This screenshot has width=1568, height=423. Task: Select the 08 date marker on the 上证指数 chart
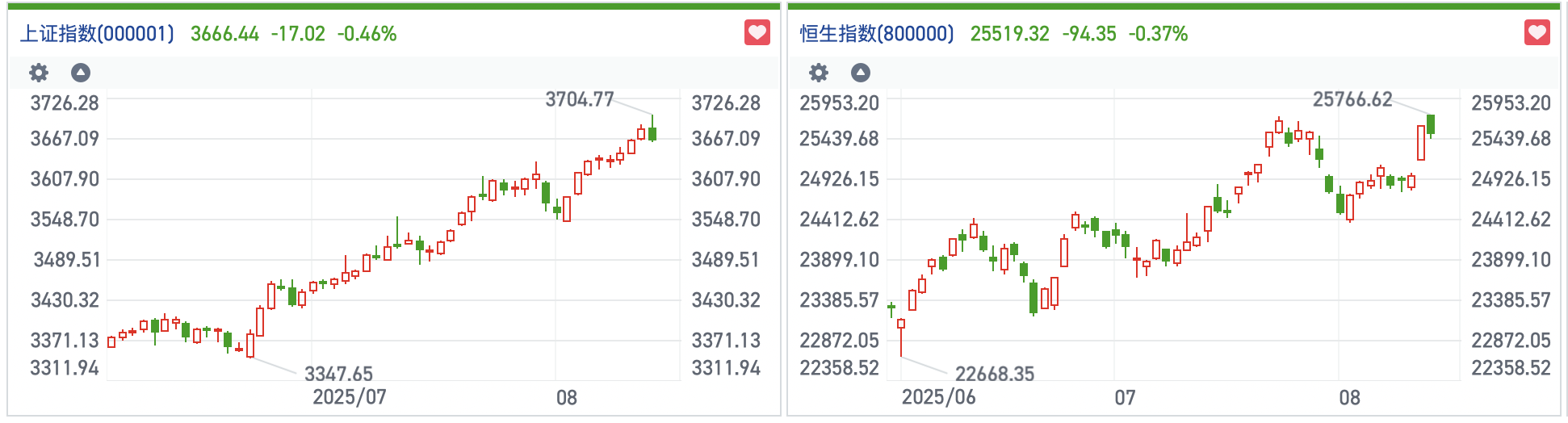pos(567,397)
